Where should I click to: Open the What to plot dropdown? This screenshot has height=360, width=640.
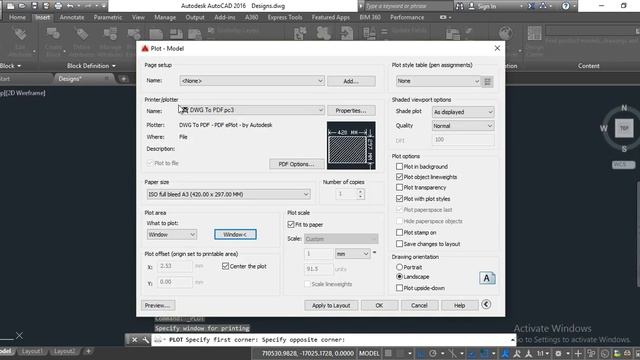[172, 235]
